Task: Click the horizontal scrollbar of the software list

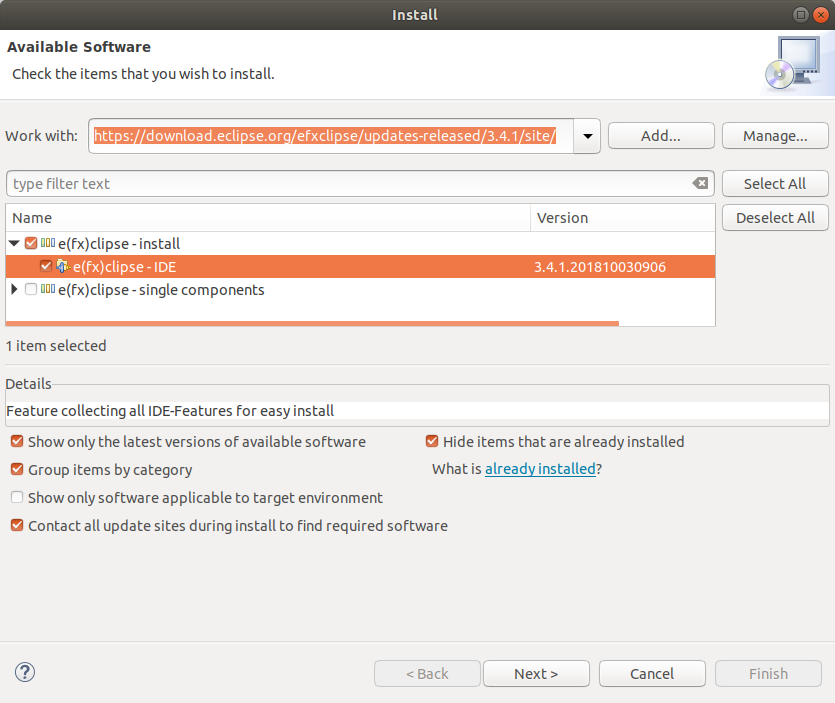Action: [x=312, y=323]
